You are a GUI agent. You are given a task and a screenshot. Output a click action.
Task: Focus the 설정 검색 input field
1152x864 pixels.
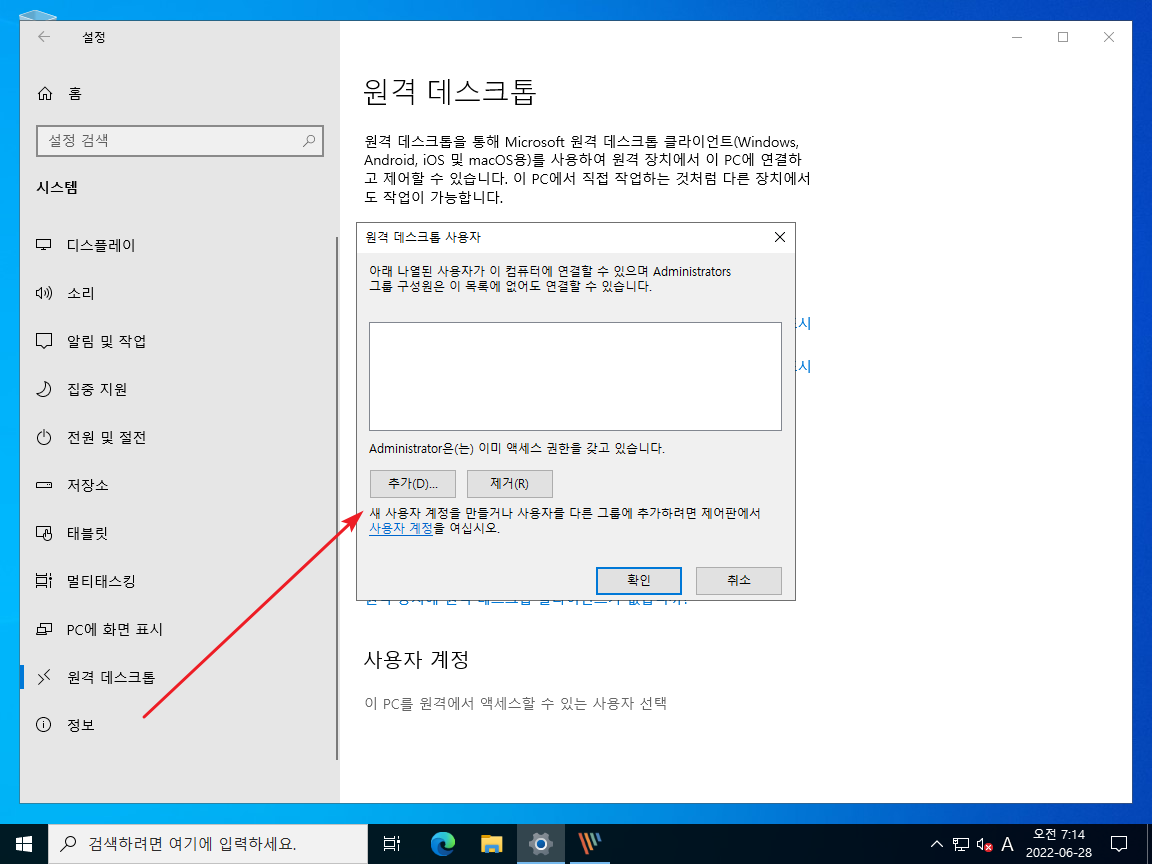point(180,140)
